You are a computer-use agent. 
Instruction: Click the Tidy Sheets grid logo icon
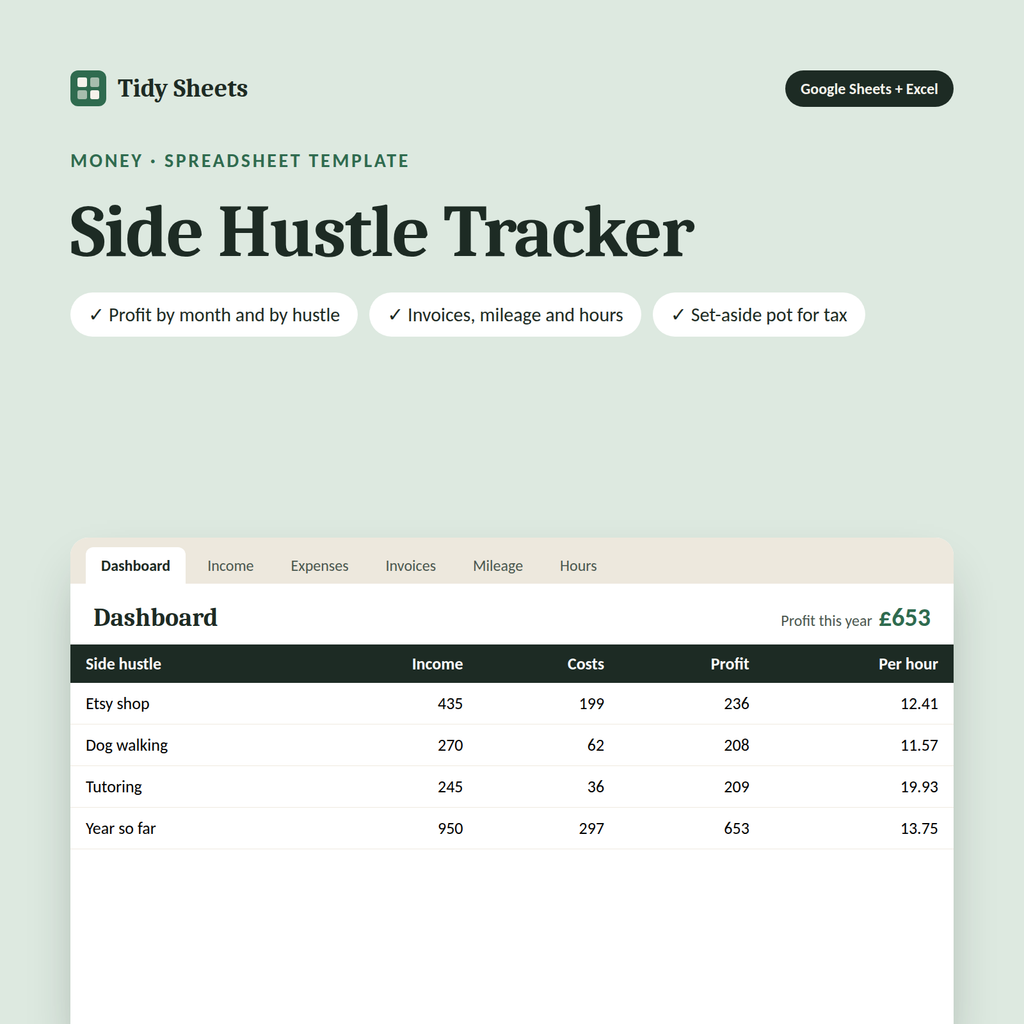(x=88, y=88)
